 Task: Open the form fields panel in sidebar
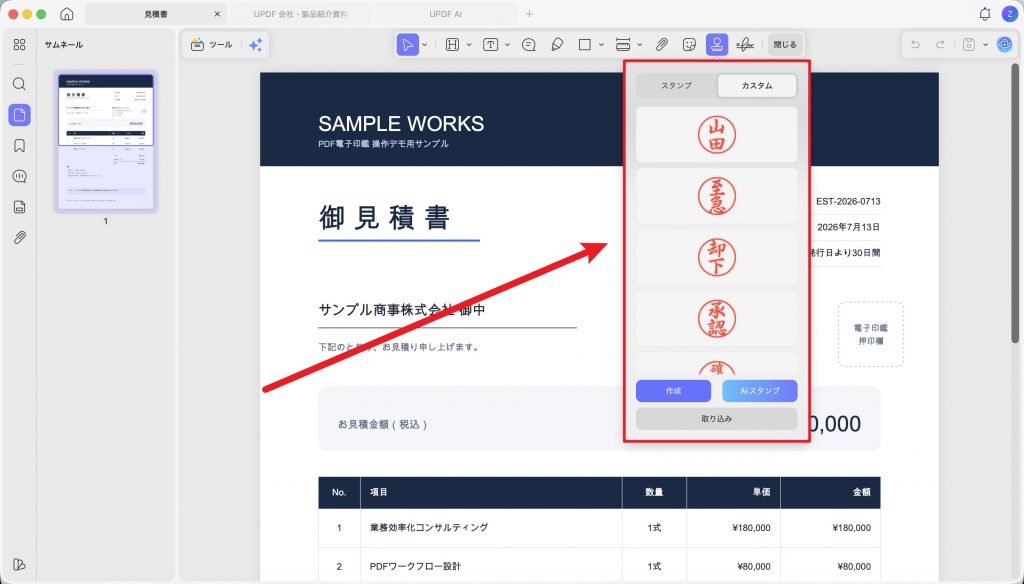tap(20, 207)
